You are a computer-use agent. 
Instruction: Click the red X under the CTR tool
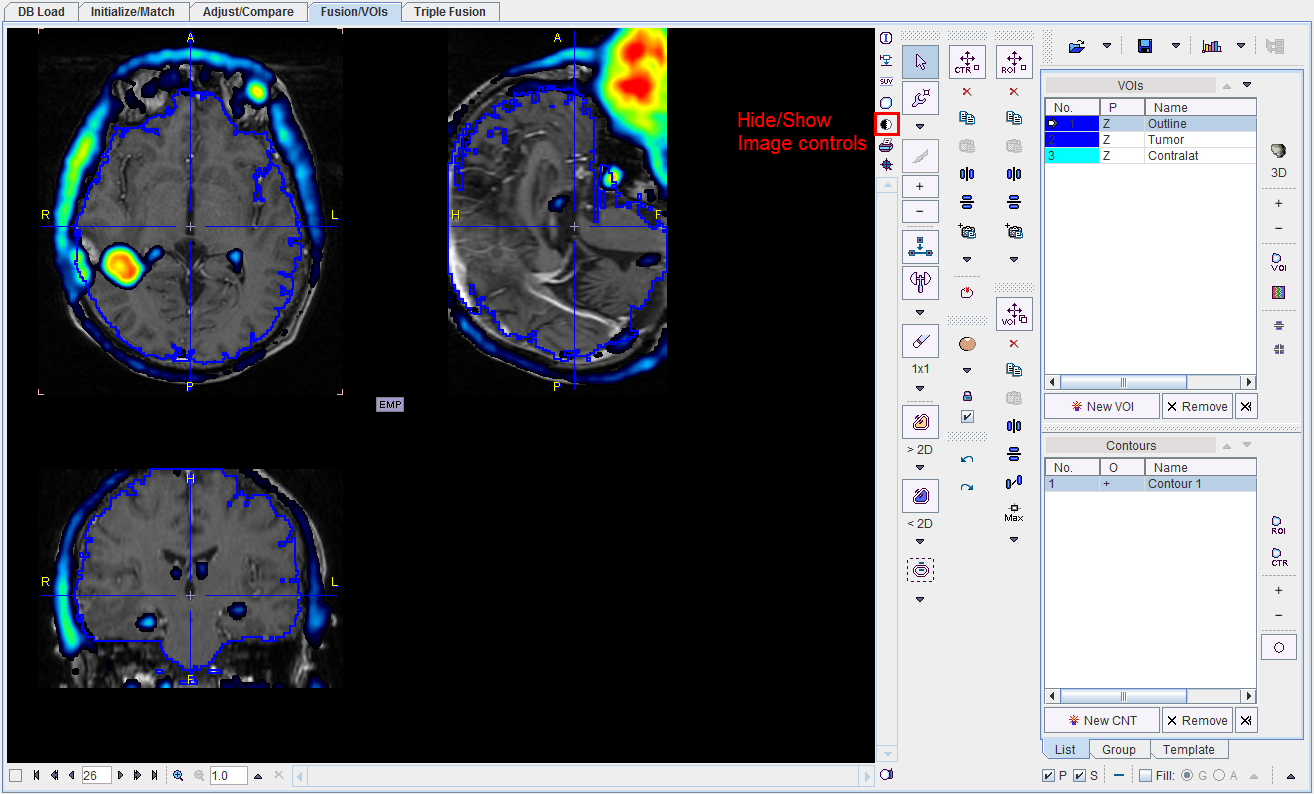pos(967,92)
